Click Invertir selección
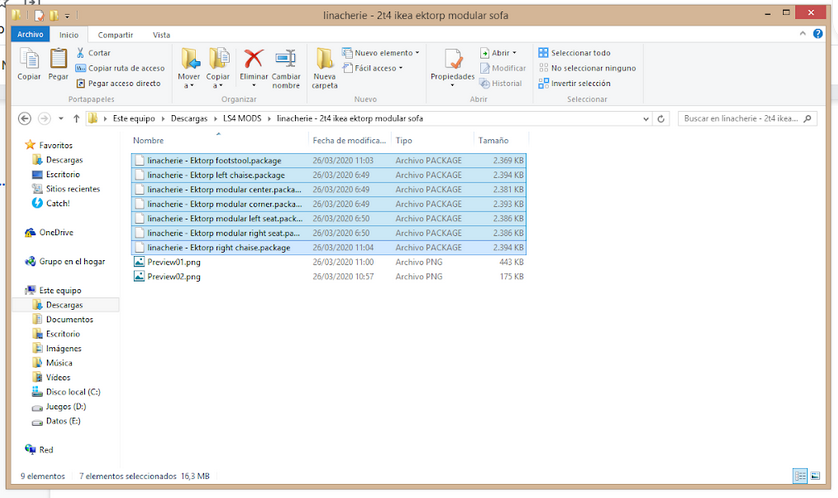 coord(575,83)
